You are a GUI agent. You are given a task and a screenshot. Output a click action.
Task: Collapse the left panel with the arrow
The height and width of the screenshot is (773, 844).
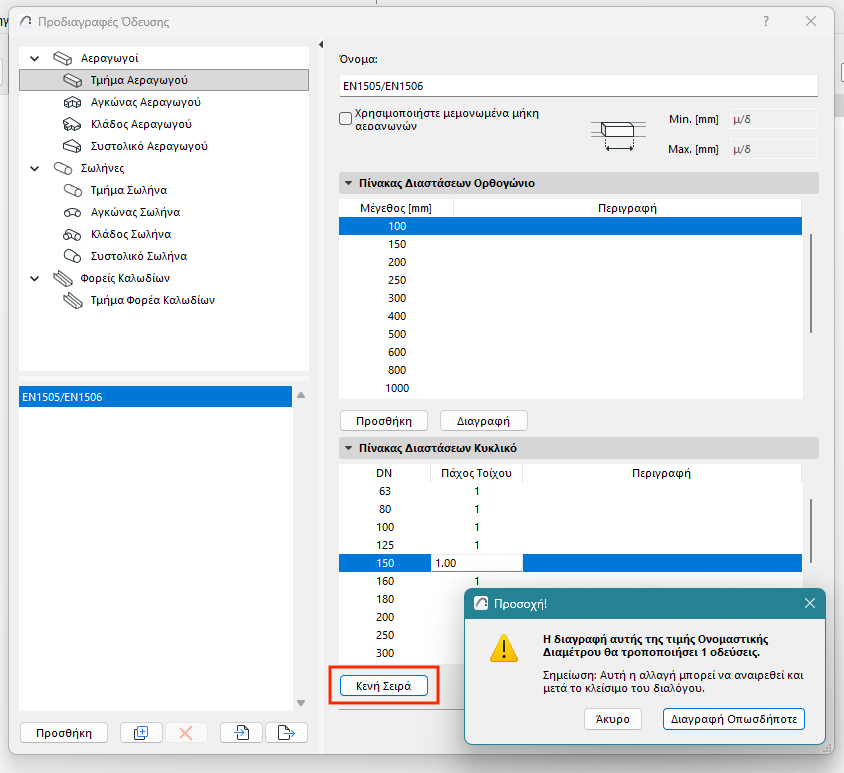pos(321,45)
